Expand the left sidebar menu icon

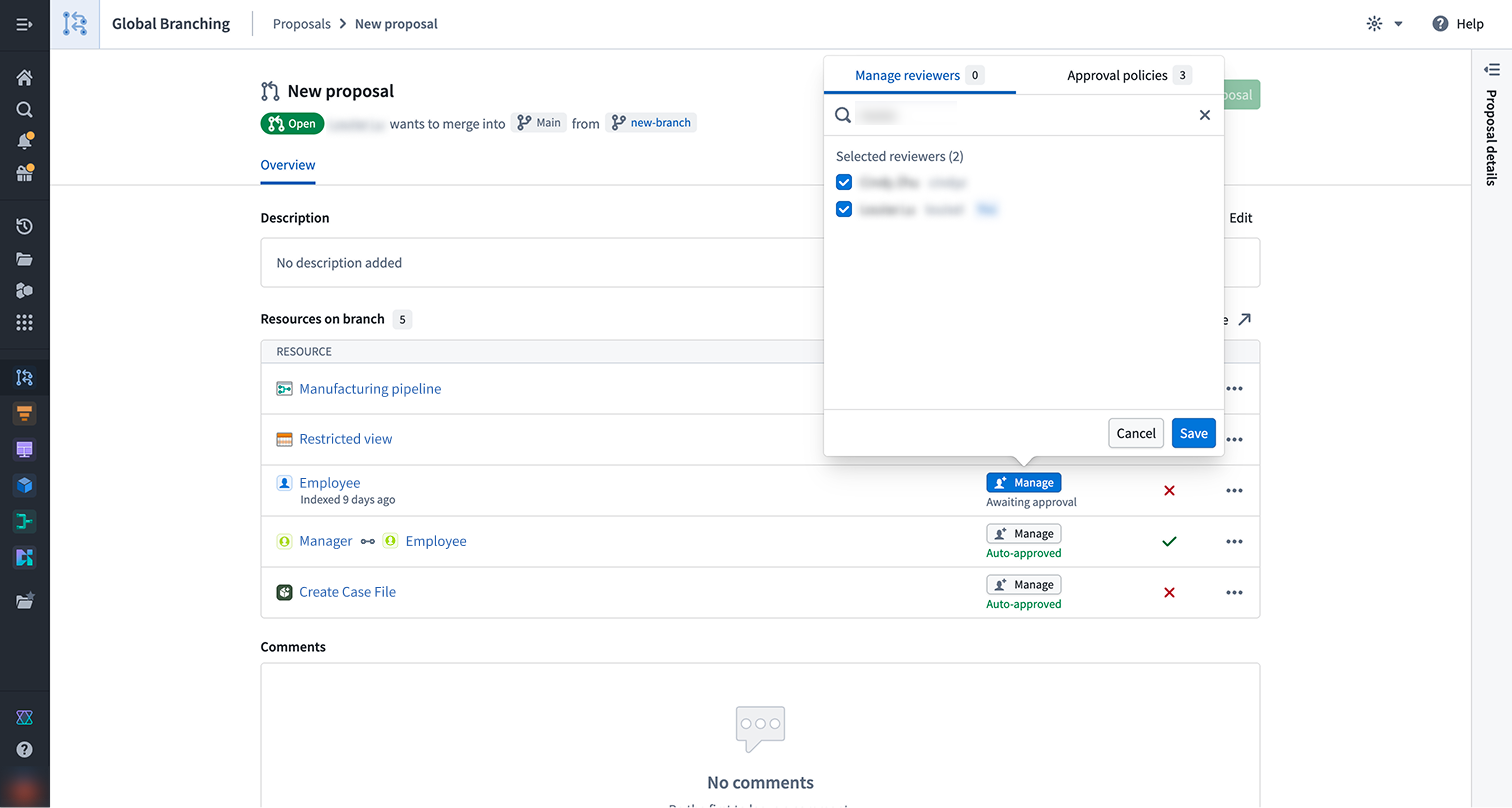click(x=24, y=24)
